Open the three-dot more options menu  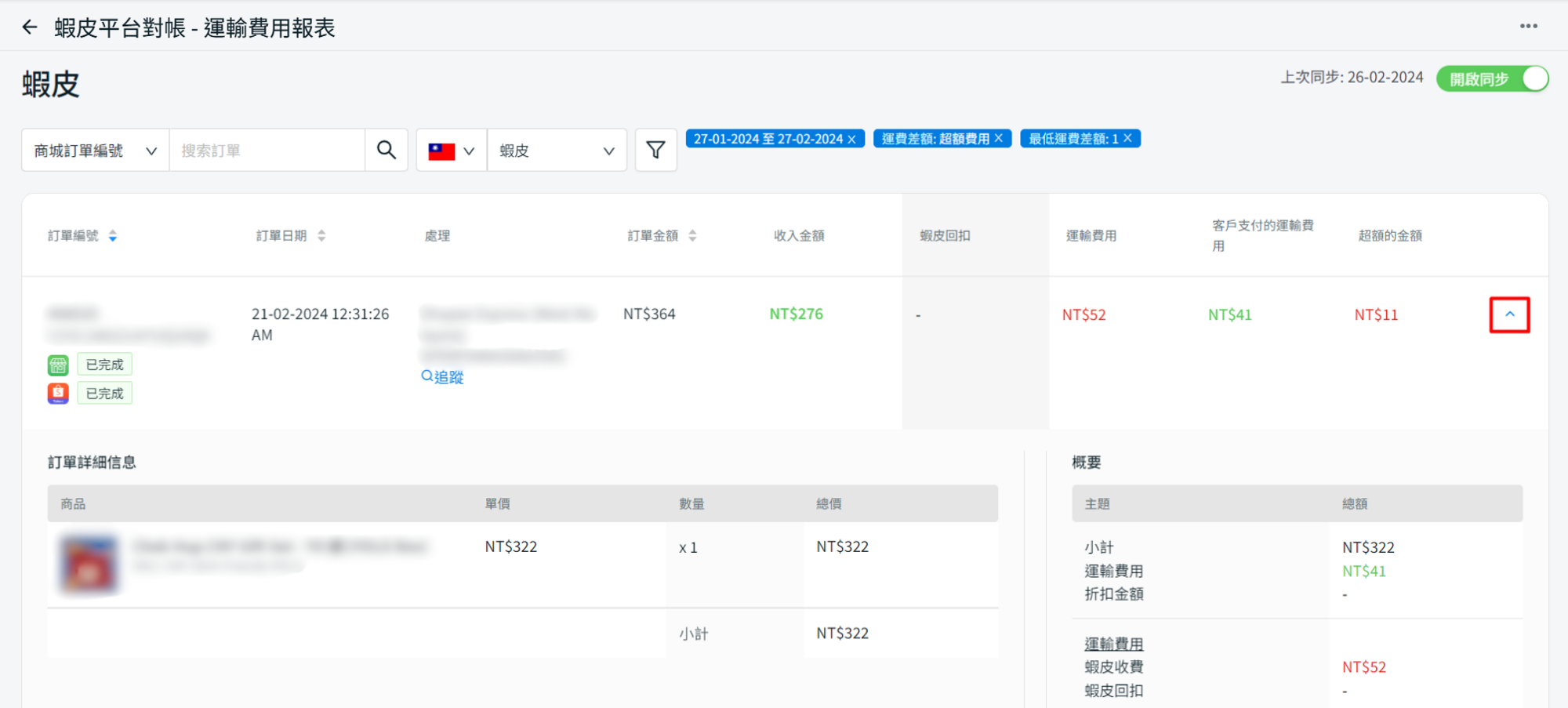pos(1528,26)
